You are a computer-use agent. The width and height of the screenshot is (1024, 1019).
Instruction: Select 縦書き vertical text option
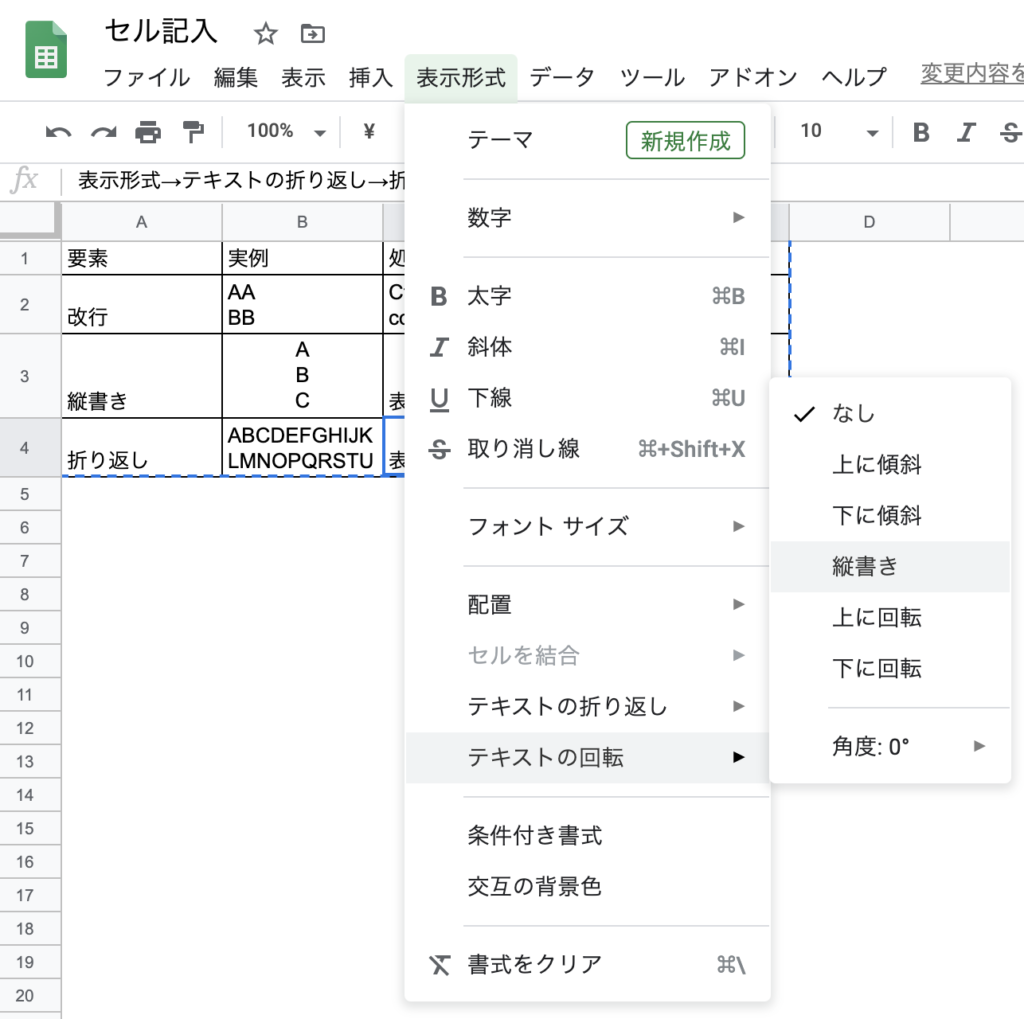click(890, 566)
